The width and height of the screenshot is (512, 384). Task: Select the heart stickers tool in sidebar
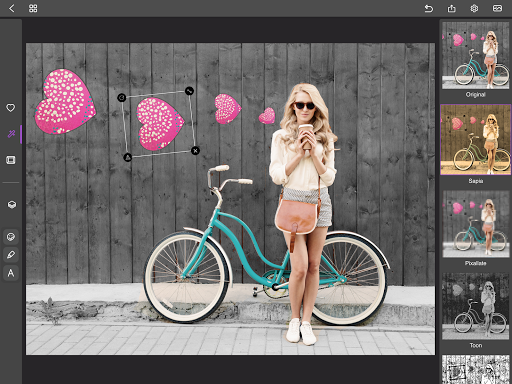(x=11, y=108)
